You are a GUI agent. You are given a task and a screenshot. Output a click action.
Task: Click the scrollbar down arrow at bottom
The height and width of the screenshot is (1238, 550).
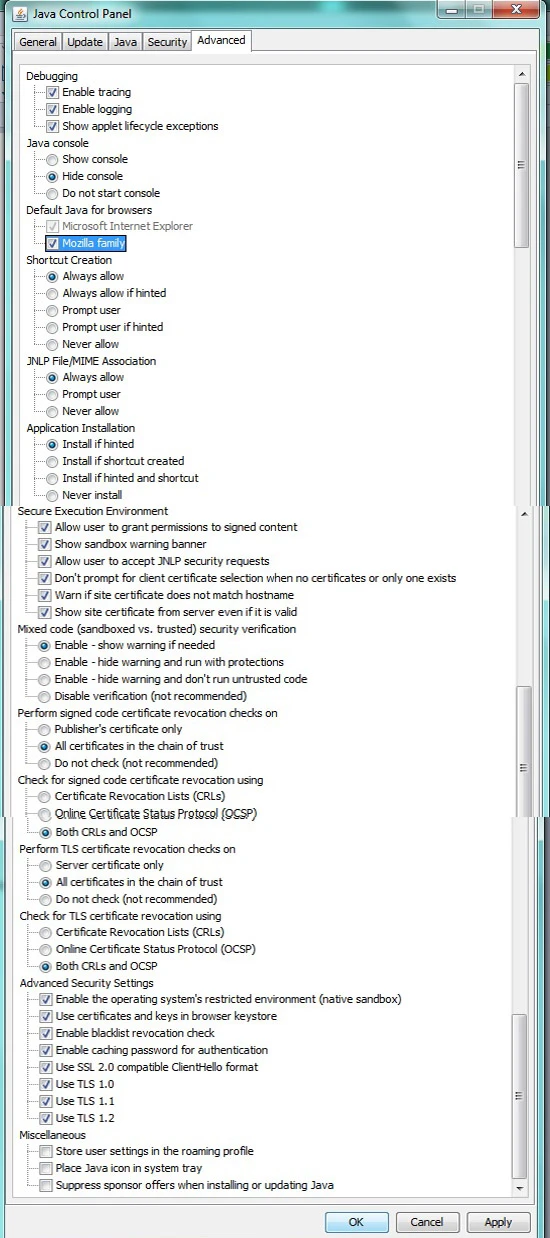pos(519,1188)
